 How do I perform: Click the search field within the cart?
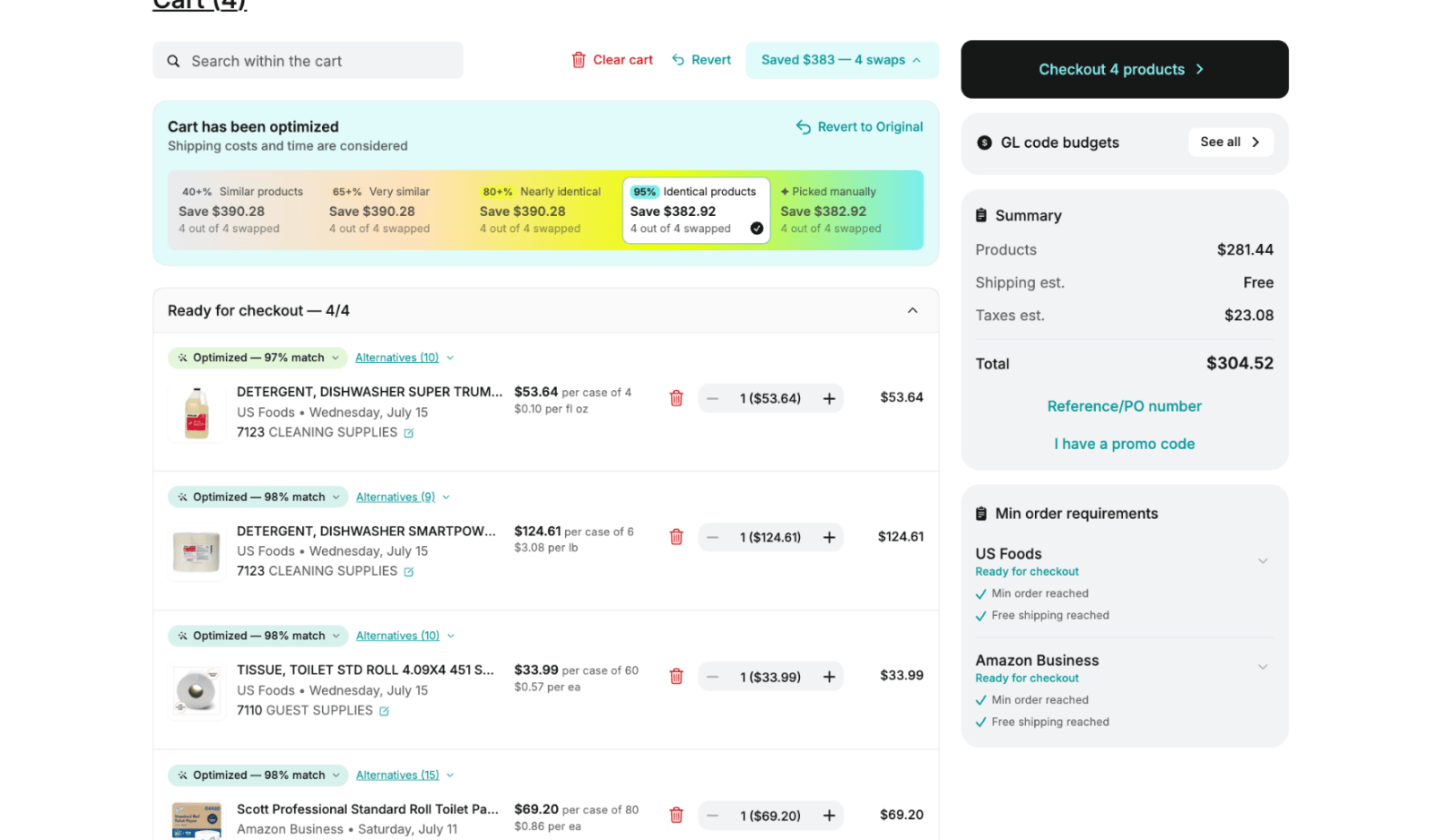(x=308, y=61)
